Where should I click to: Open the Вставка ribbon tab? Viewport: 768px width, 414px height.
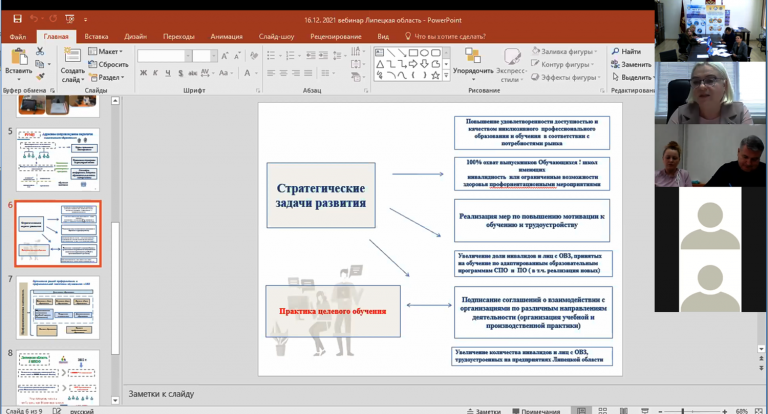[97, 36]
